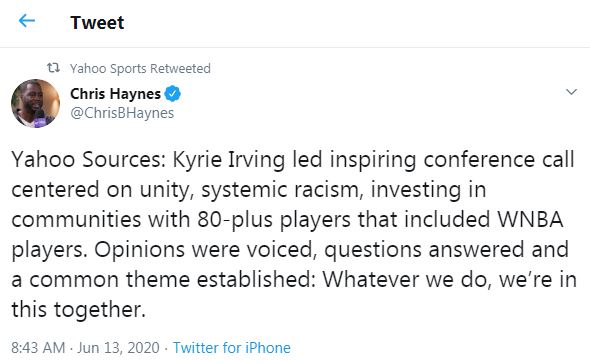Click the words Kyrie Irving in the tweet
590x363 pixels.
(x=229, y=159)
